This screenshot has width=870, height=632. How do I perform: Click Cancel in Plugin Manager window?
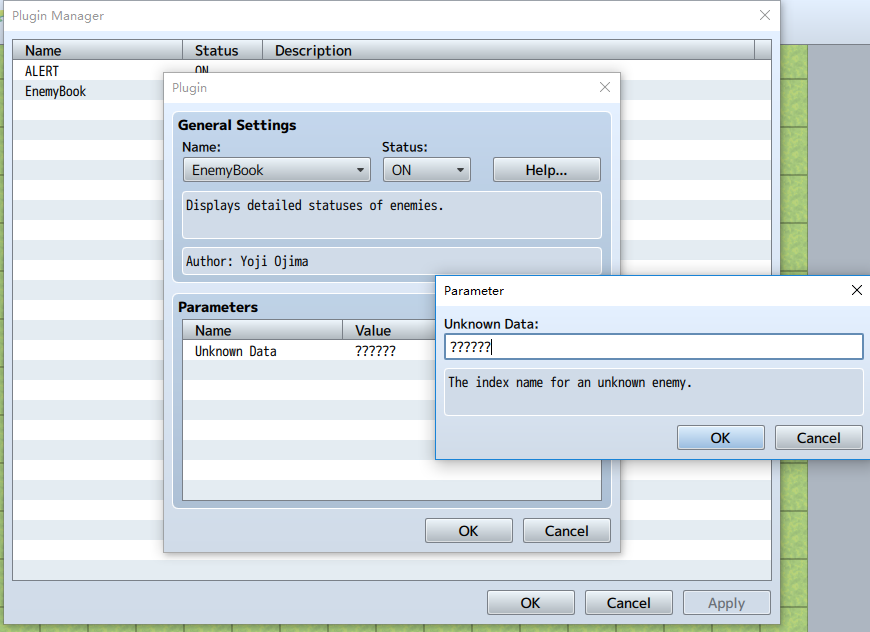629,603
